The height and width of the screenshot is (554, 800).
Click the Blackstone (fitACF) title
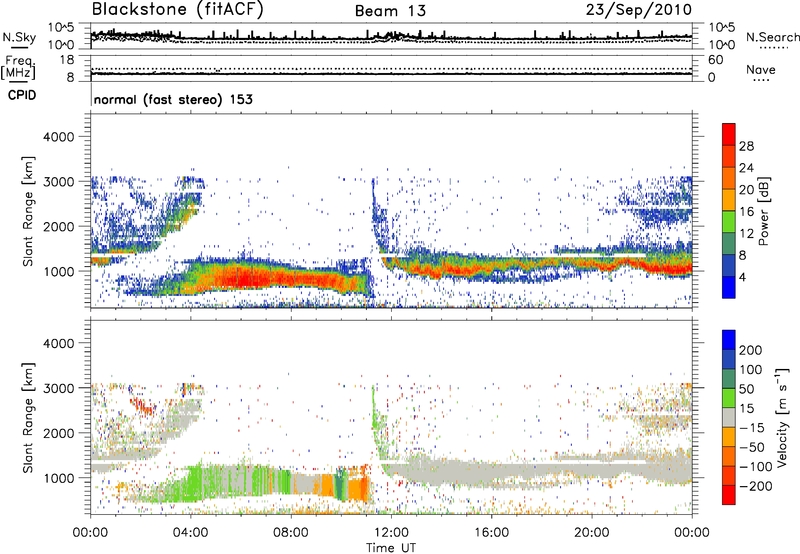coord(177,10)
